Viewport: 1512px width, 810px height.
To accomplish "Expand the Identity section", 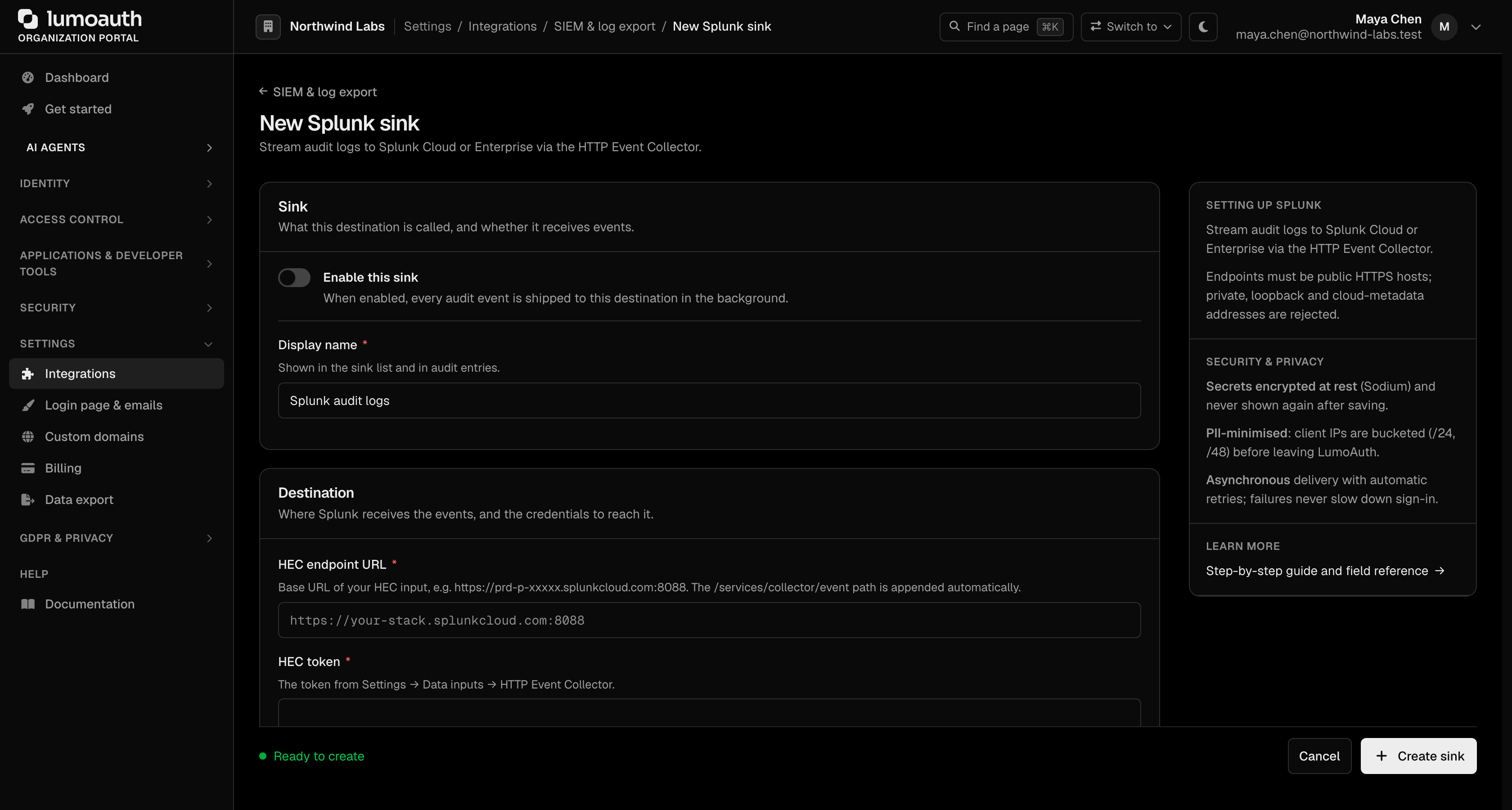I will [x=116, y=184].
